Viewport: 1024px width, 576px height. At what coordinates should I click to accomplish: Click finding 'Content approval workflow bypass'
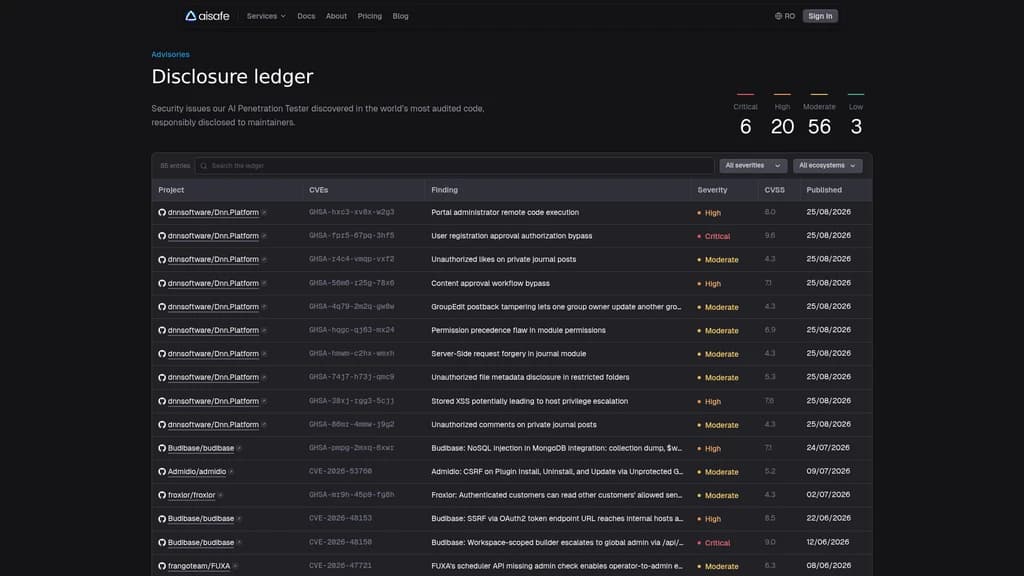pyautogui.click(x=490, y=283)
